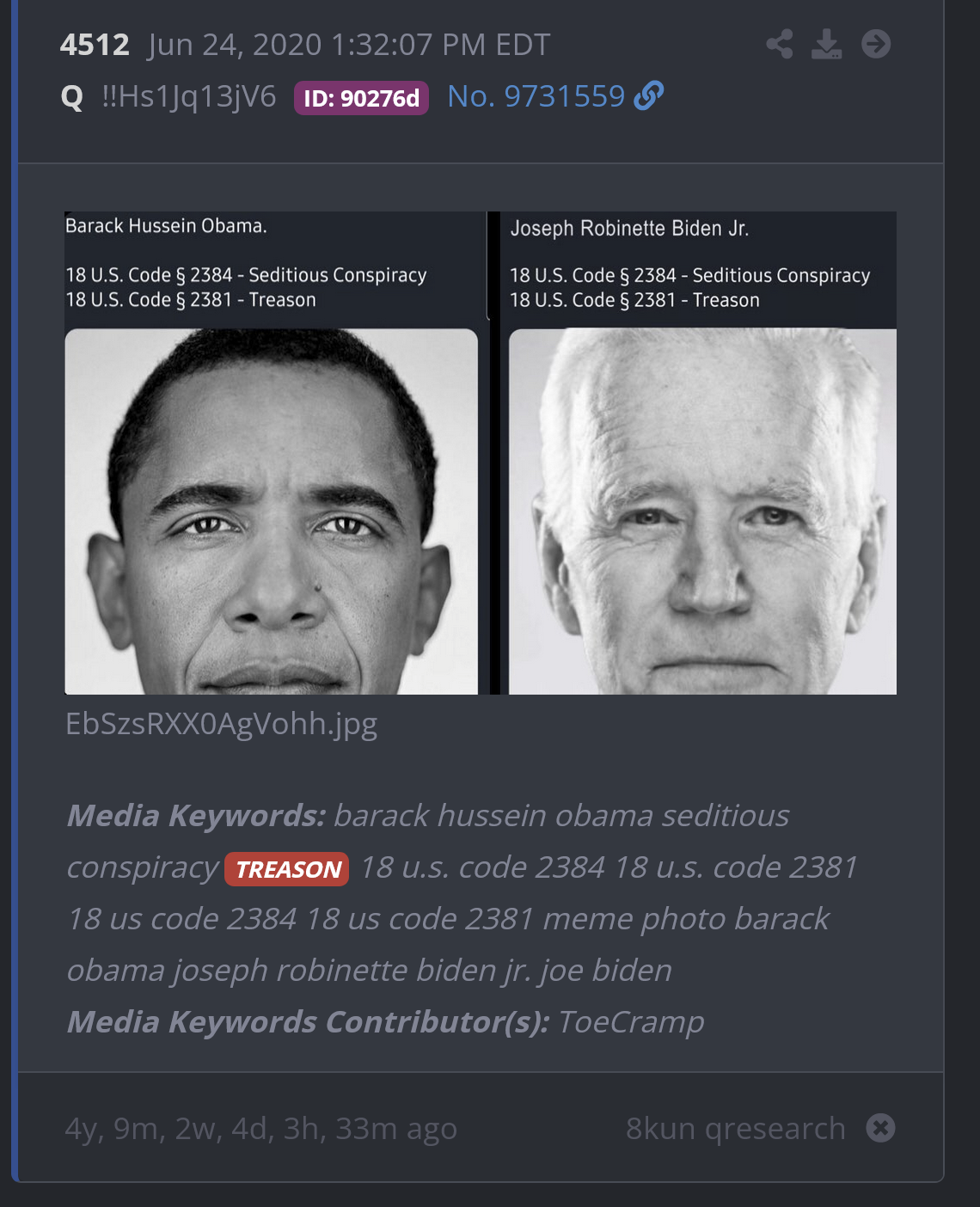The width and height of the screenshot is (980, 1207).
Task: Click the filename EbSzsRXX0AgVohh.jpg
Action: pyautogui.click(x=222, y=725)
